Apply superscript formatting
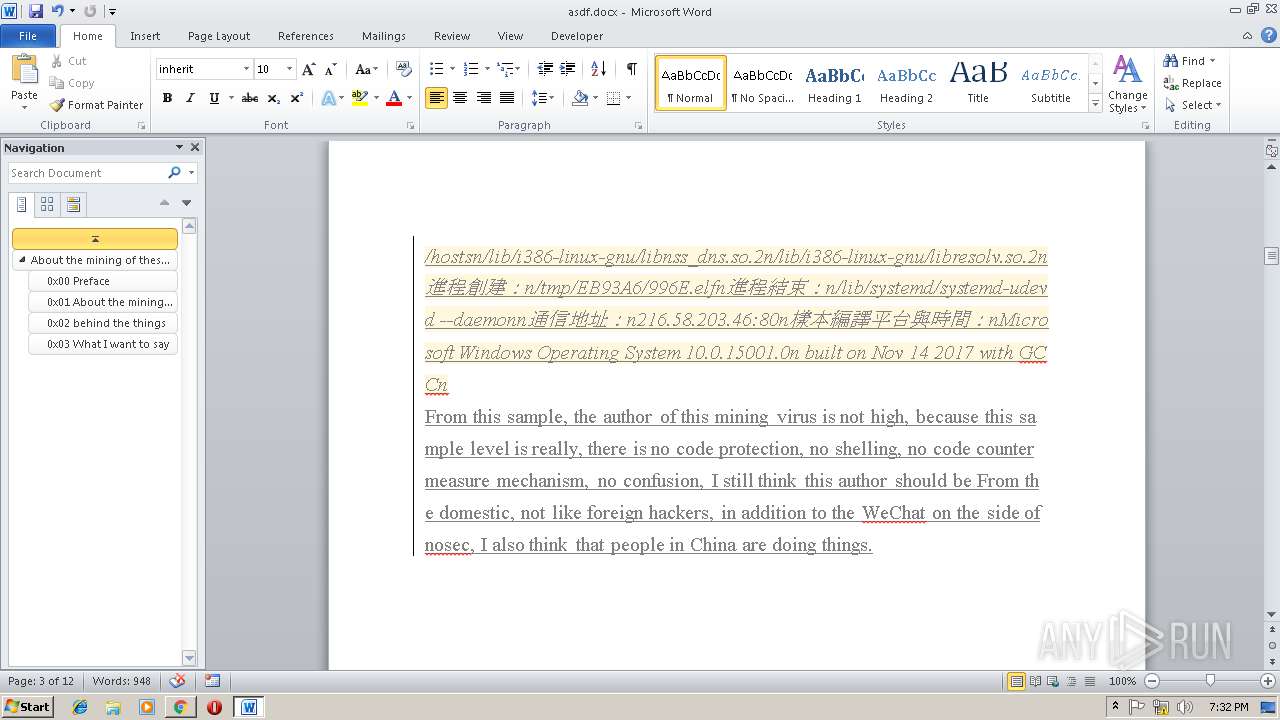 pos(297,98)
